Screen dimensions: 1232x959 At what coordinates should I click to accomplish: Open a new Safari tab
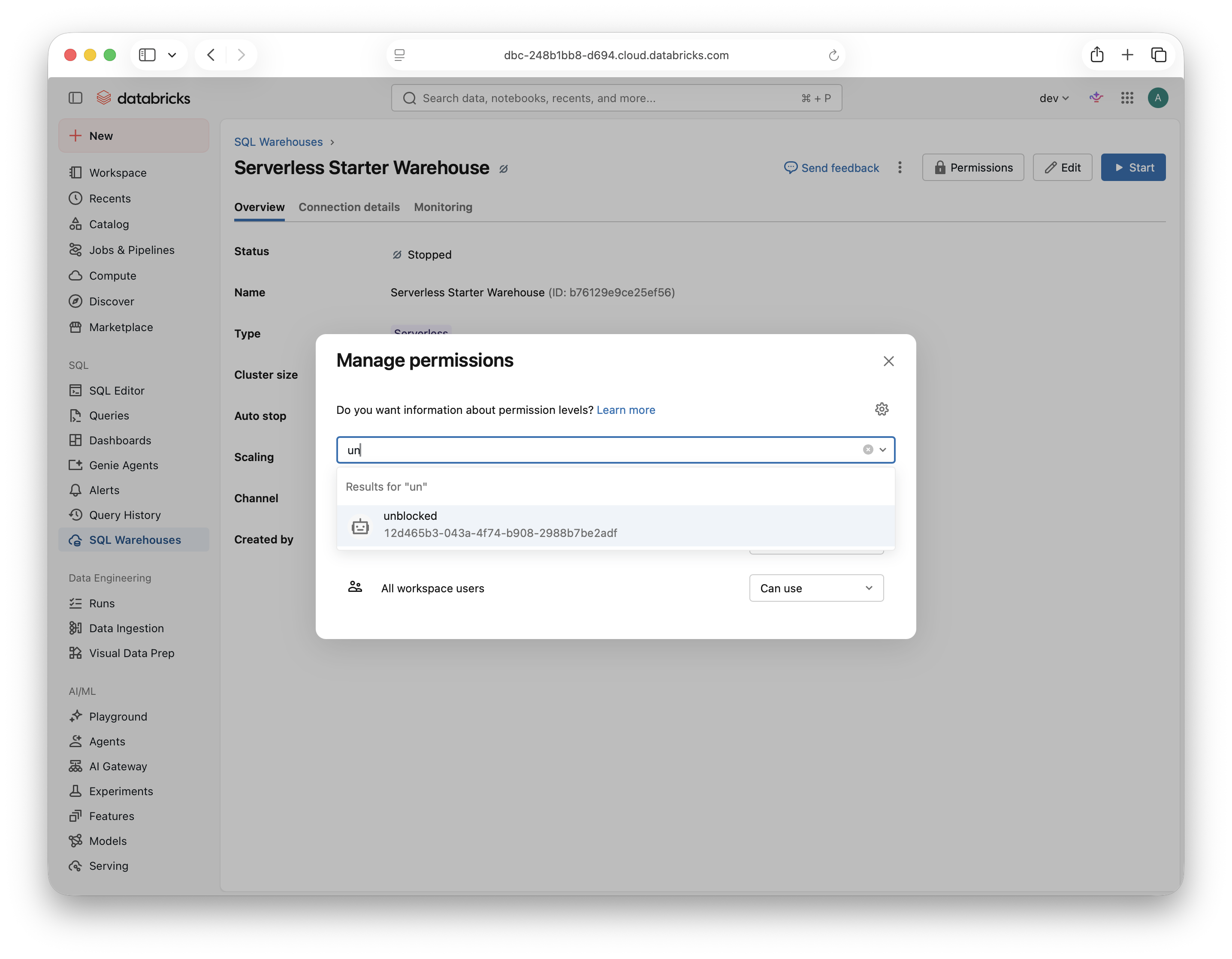[1127, 55]
